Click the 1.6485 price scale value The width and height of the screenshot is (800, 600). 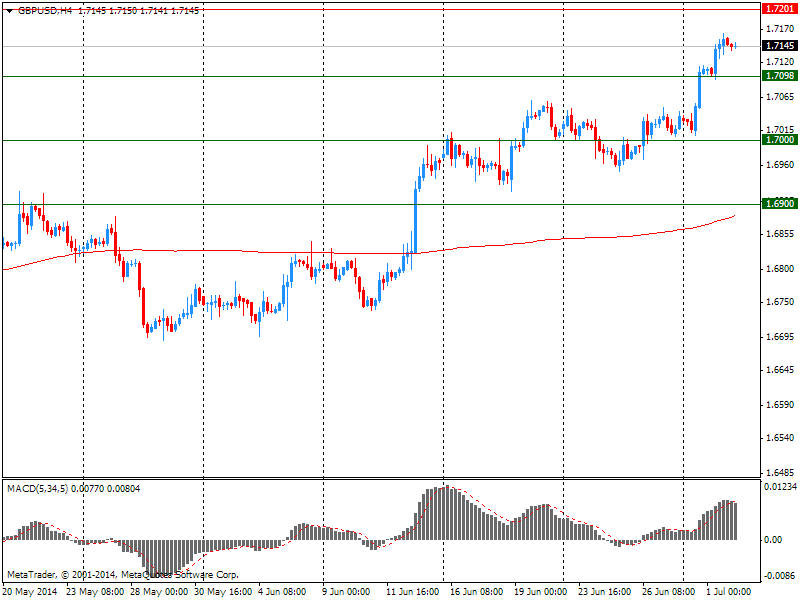point(780,472)
